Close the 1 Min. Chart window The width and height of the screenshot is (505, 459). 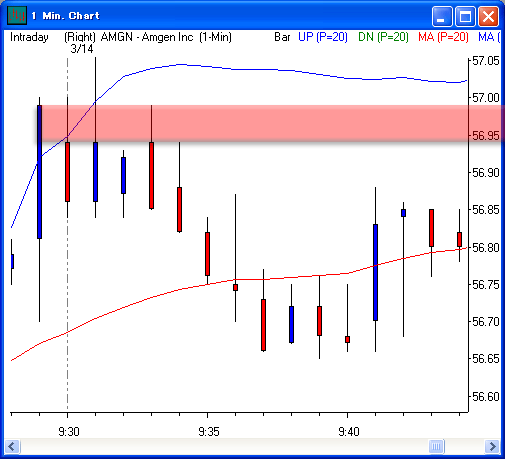click(488, 16)
